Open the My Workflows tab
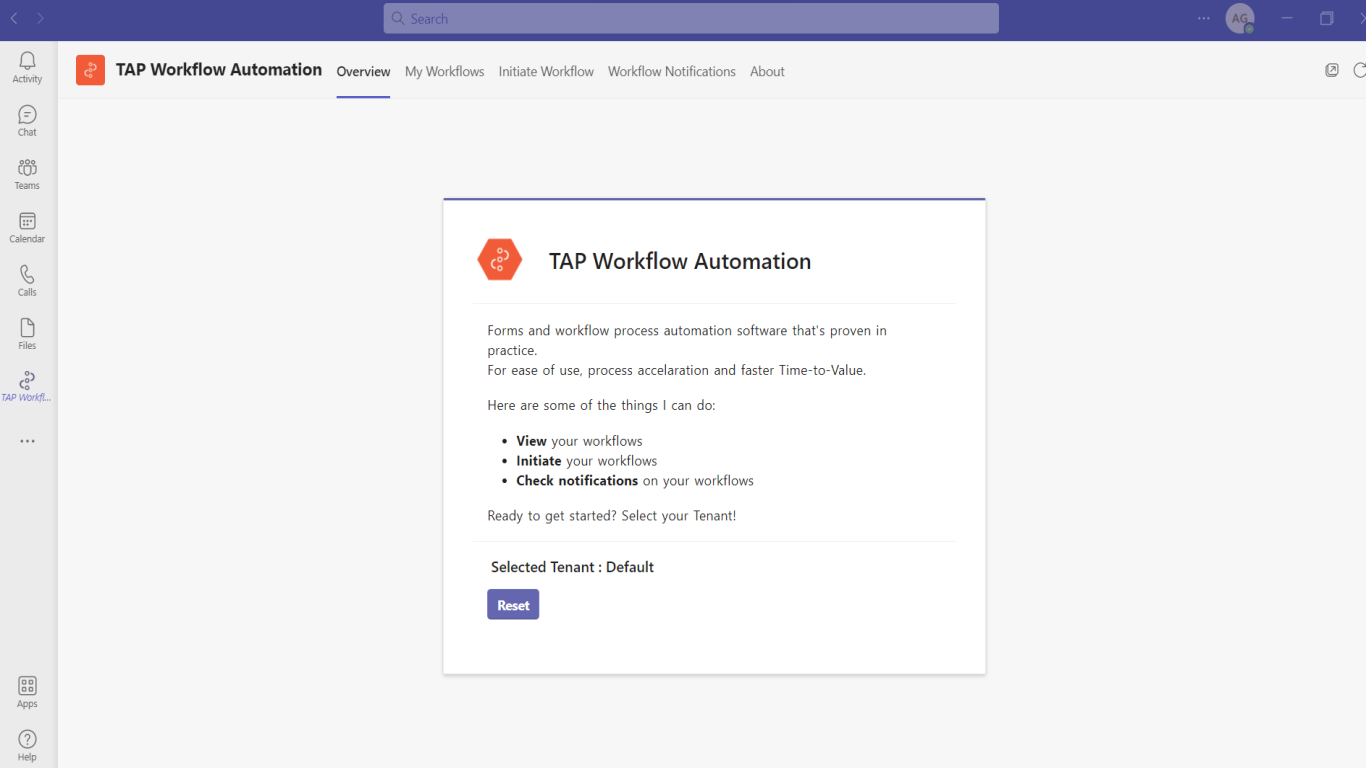This screenshot has width=1366, height=768. [444, 72]
